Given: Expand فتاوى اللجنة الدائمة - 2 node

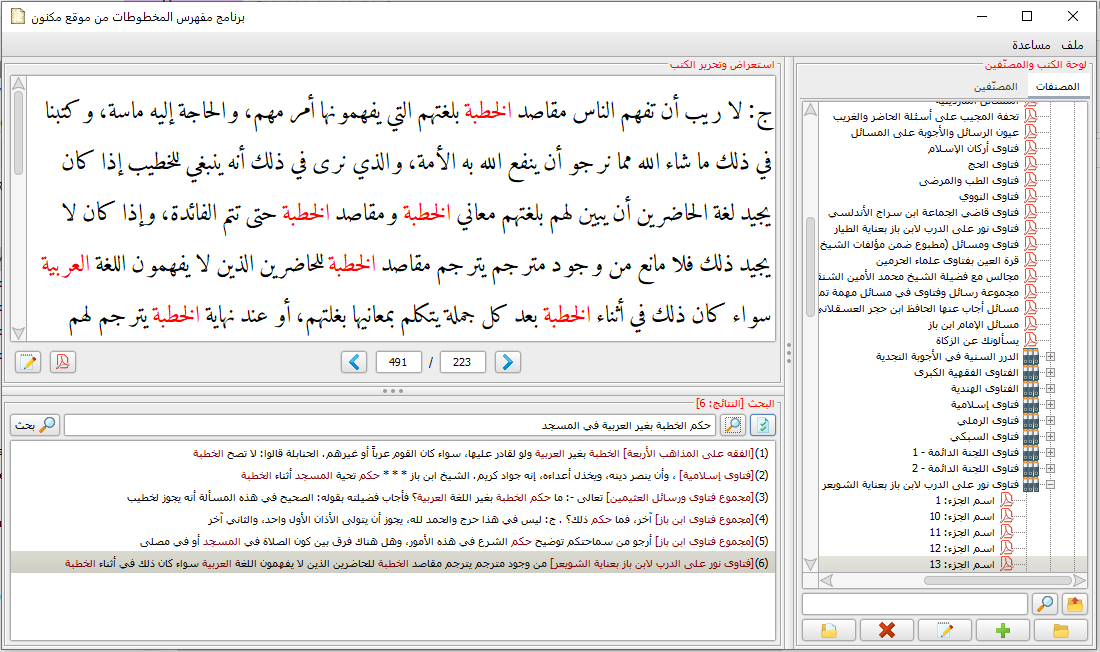Looking at the screenshot, I should pyautogui.click(x=1050, y=468).
